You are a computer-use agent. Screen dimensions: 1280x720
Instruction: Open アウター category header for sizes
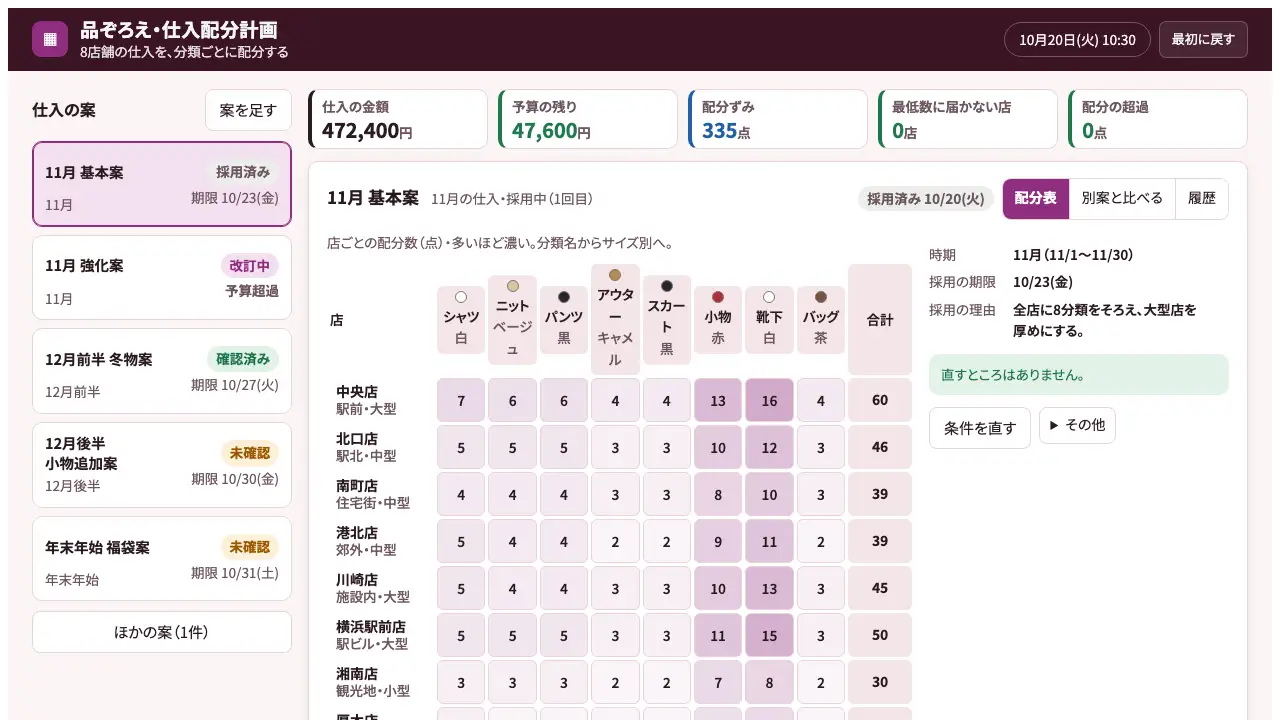point(615,320)
